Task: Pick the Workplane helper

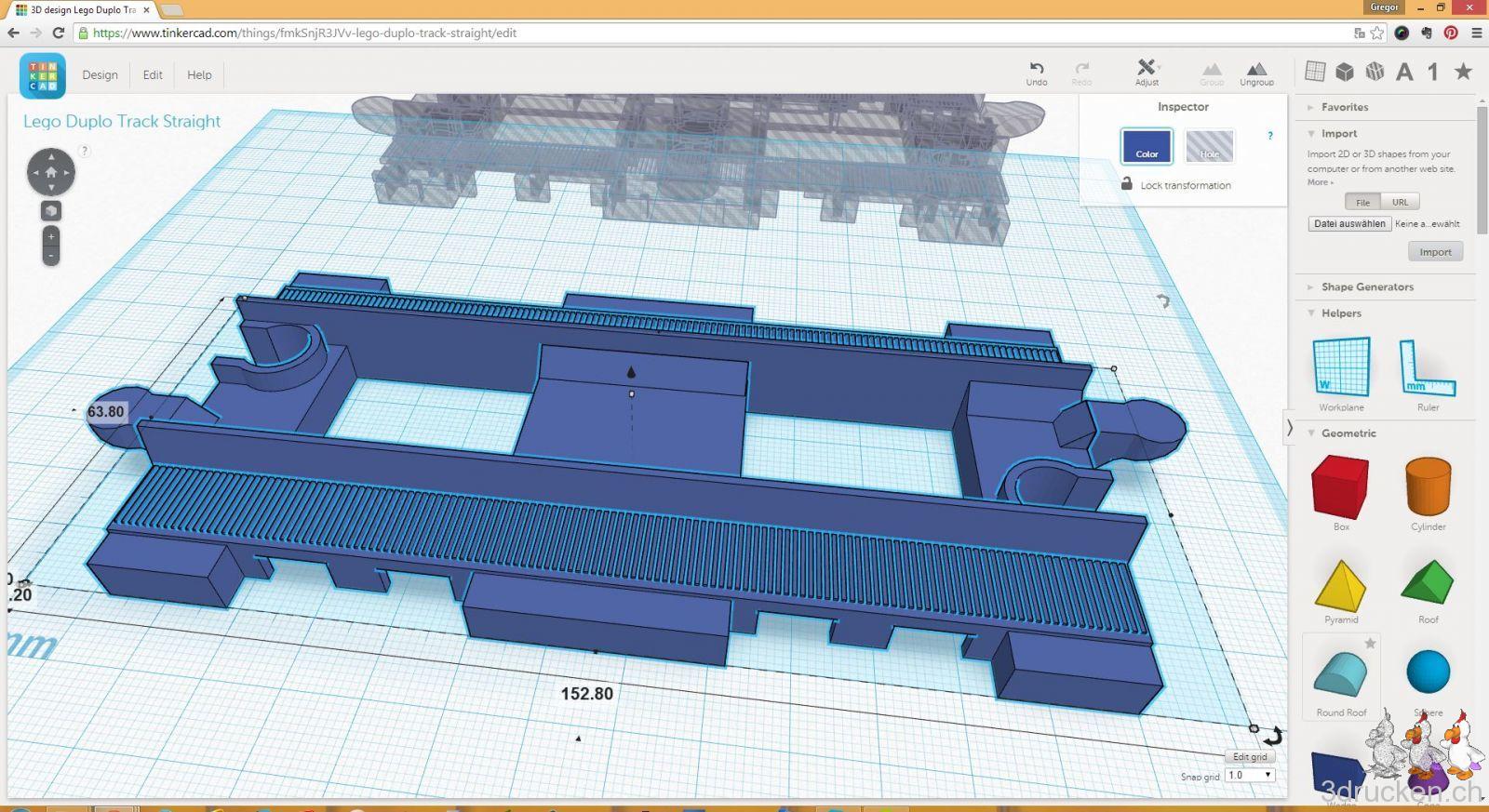Action: 1341,375
